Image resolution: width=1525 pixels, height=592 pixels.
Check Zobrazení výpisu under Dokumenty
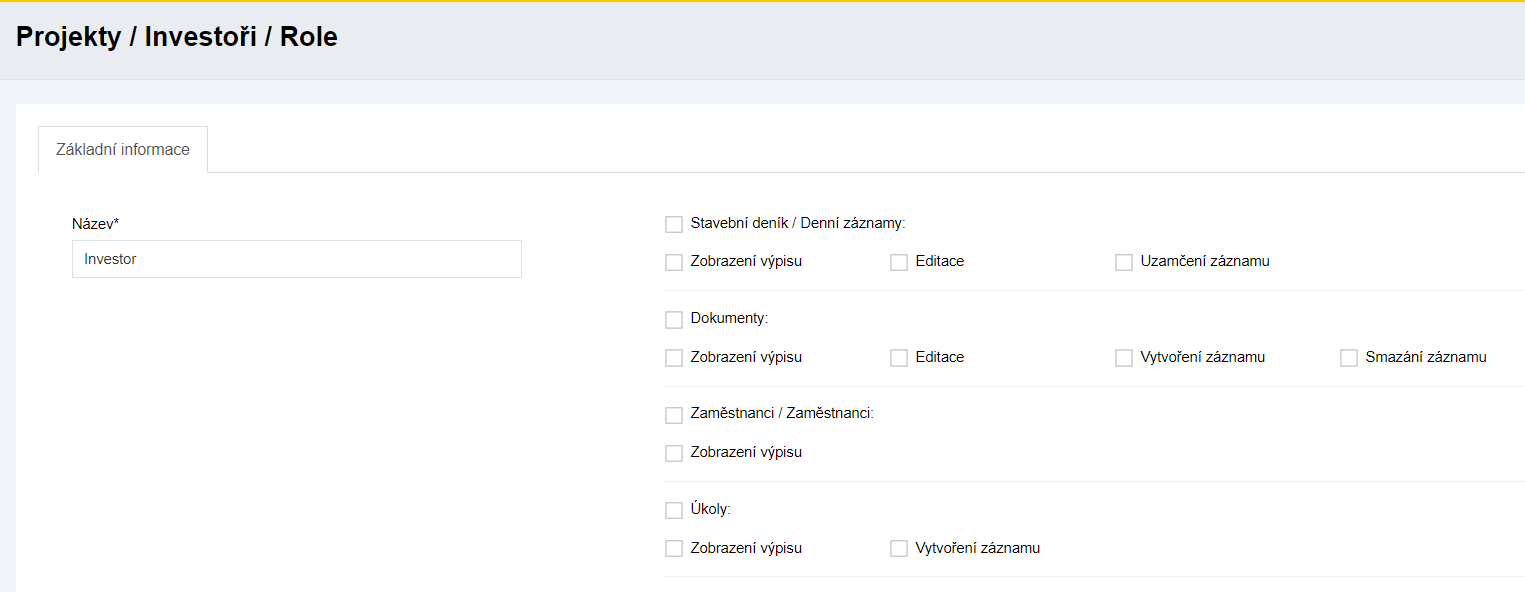click(674, 358)
